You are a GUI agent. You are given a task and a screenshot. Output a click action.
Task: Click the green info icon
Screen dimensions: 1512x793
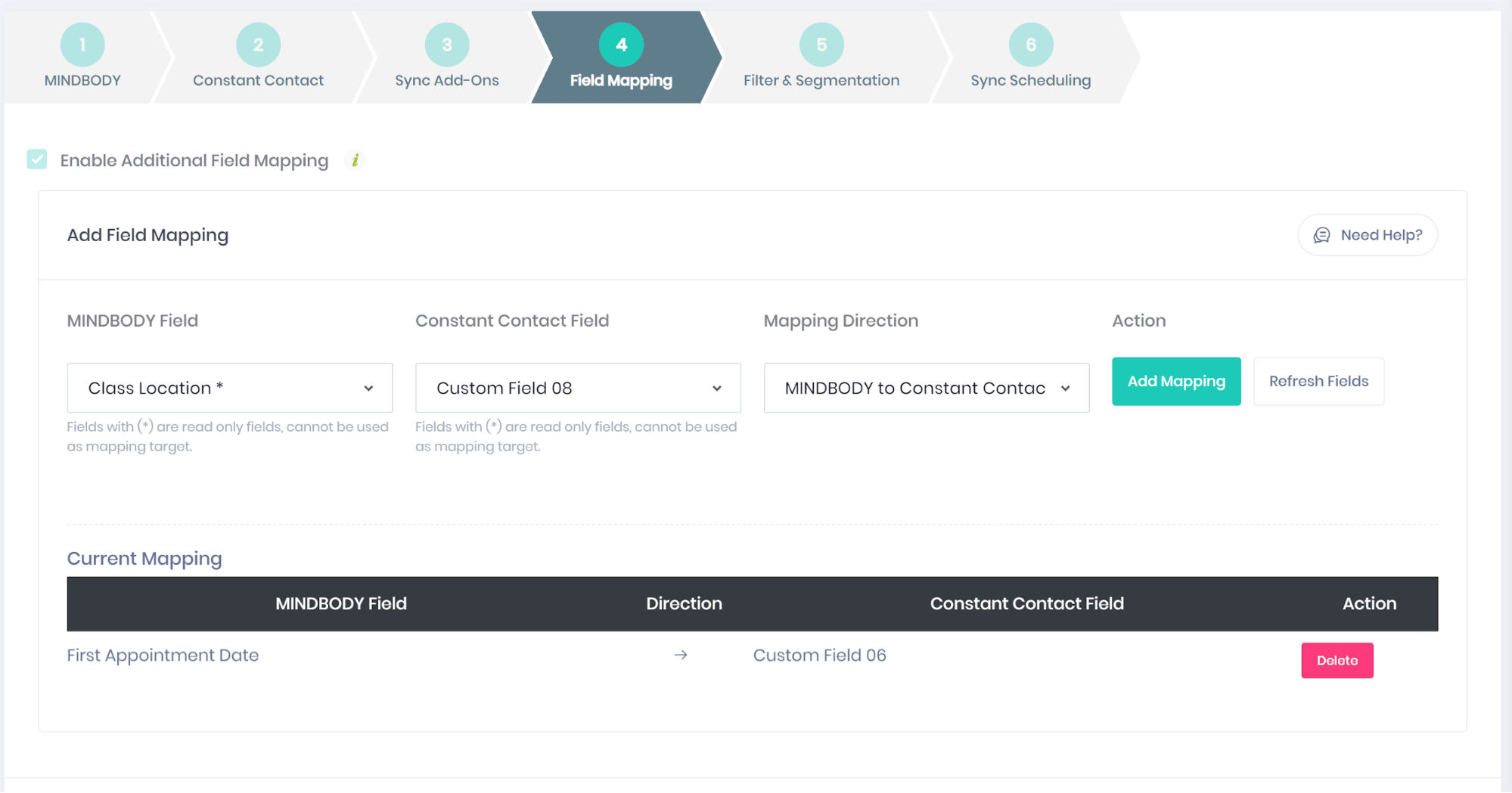[x=355, y=160]
